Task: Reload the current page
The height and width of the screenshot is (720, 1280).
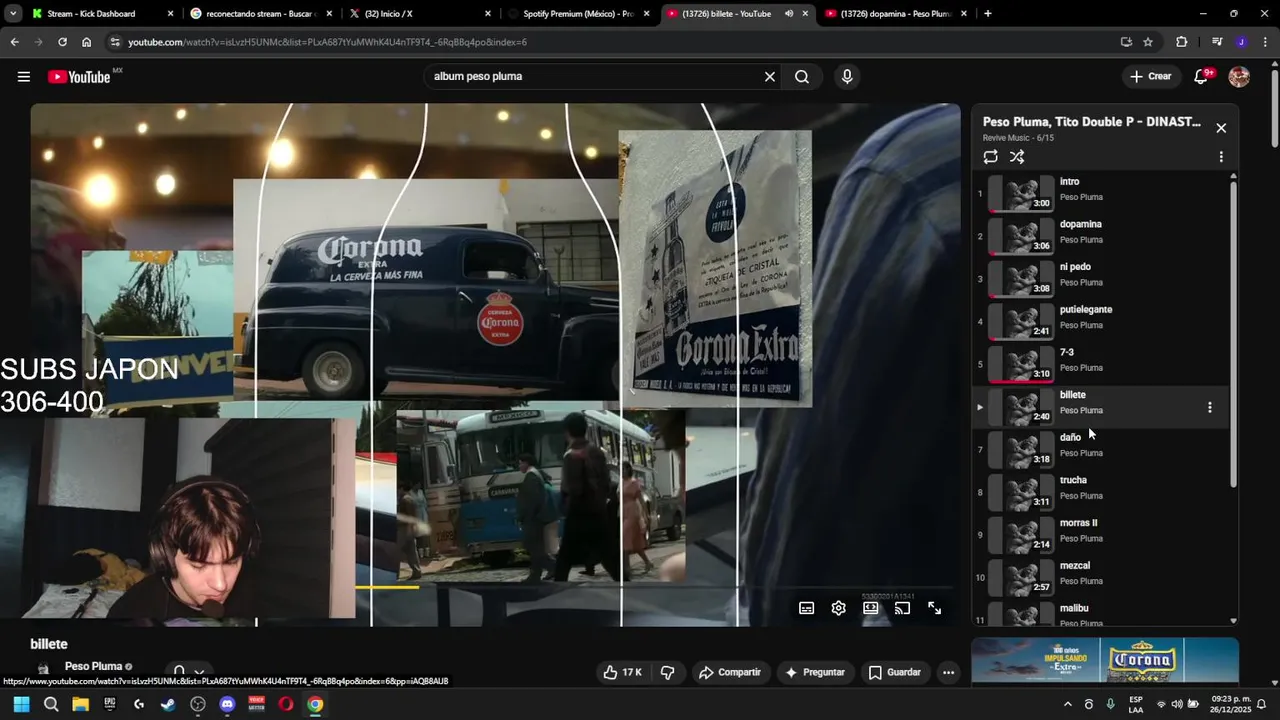Action: point(62,42)
